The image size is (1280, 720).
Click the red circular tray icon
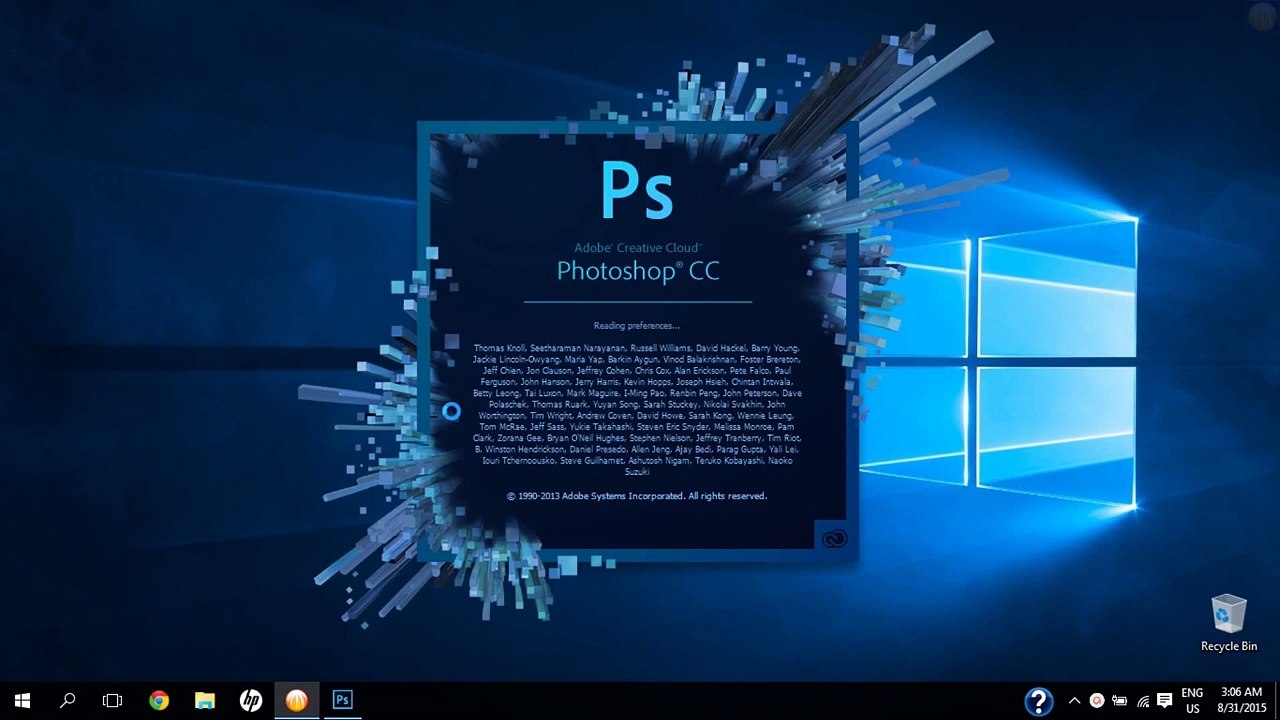[1097, 701]
